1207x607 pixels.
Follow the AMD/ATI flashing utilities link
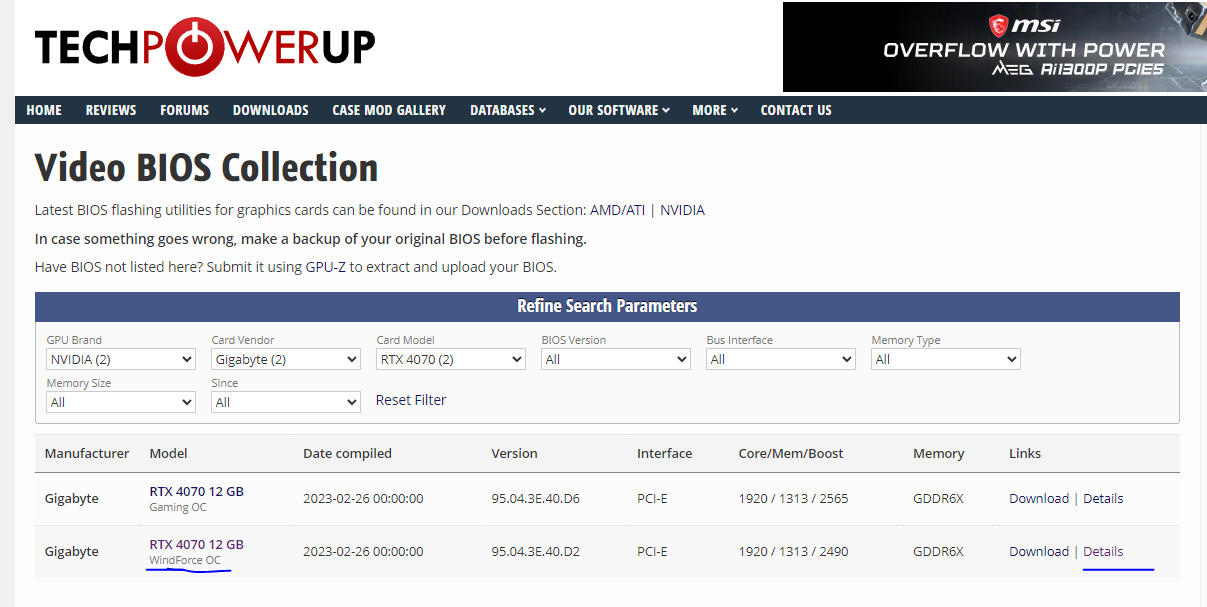tap(618, 210)
